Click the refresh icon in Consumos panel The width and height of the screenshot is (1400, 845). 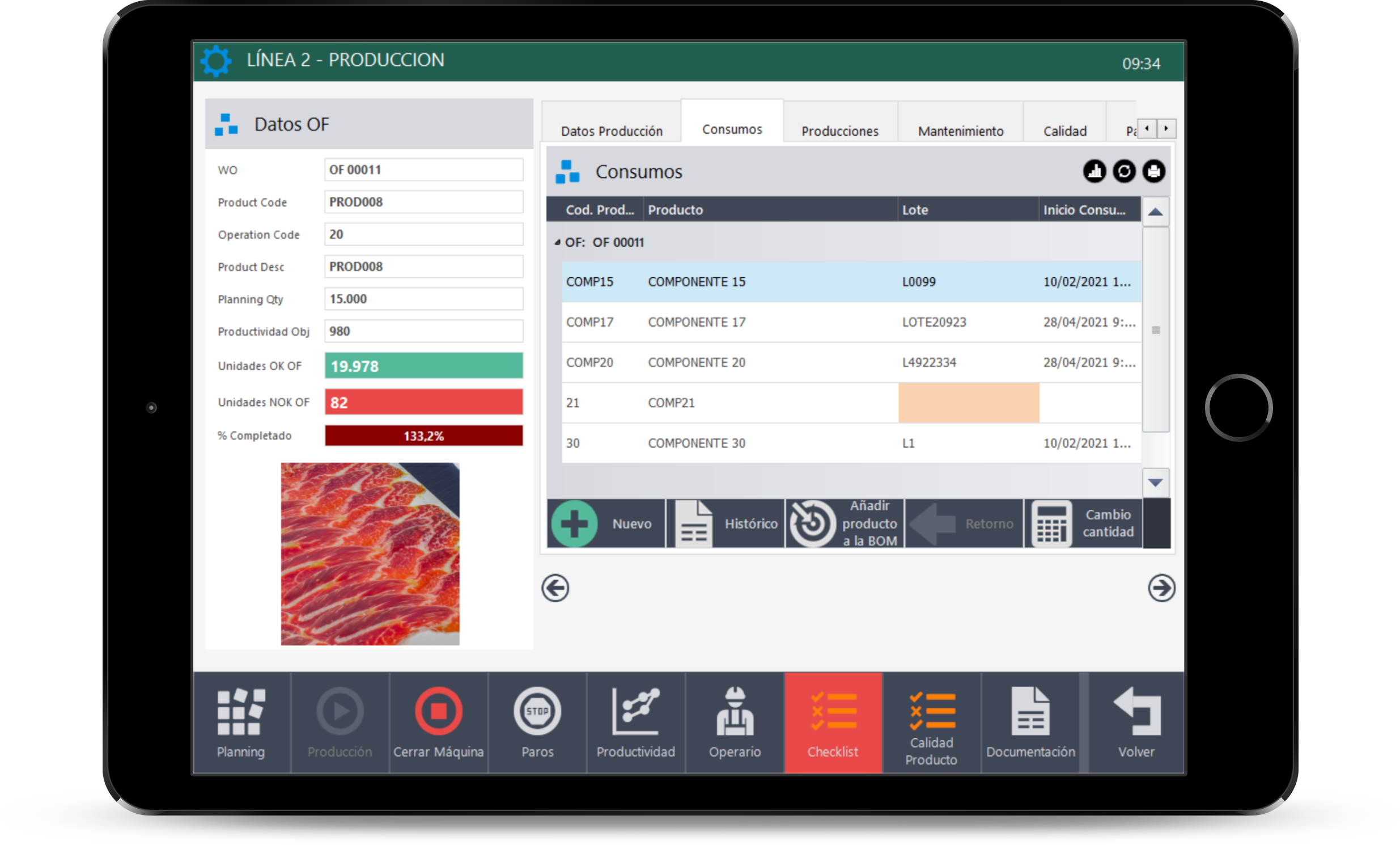(x=1124, y=171)
